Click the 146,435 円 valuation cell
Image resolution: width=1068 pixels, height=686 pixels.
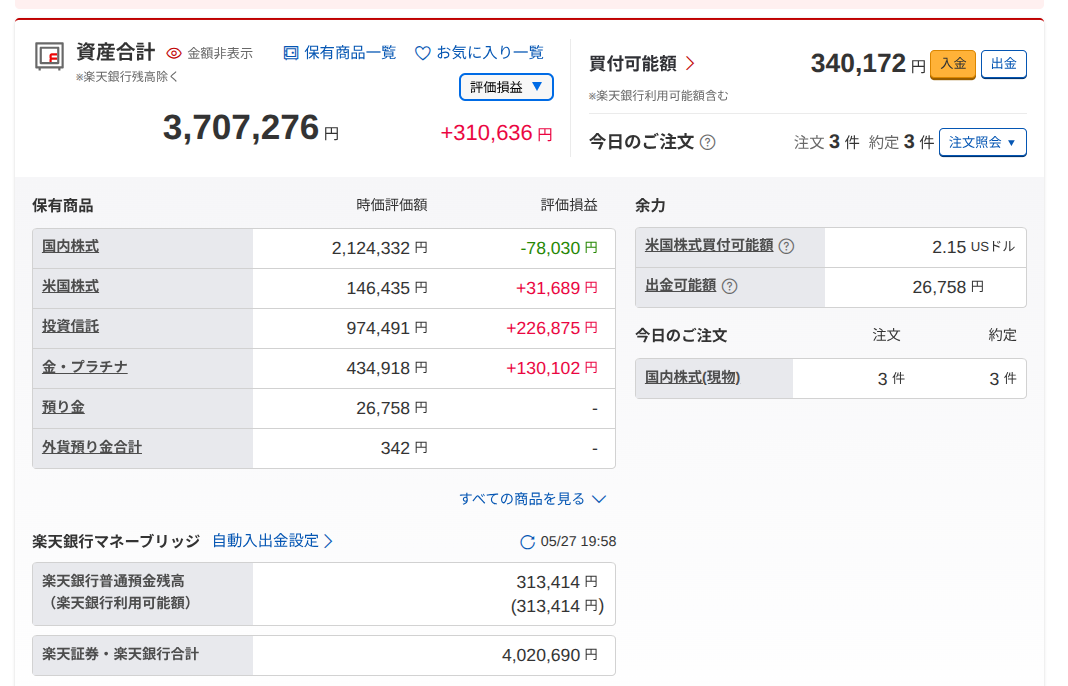tap(387, 288)
